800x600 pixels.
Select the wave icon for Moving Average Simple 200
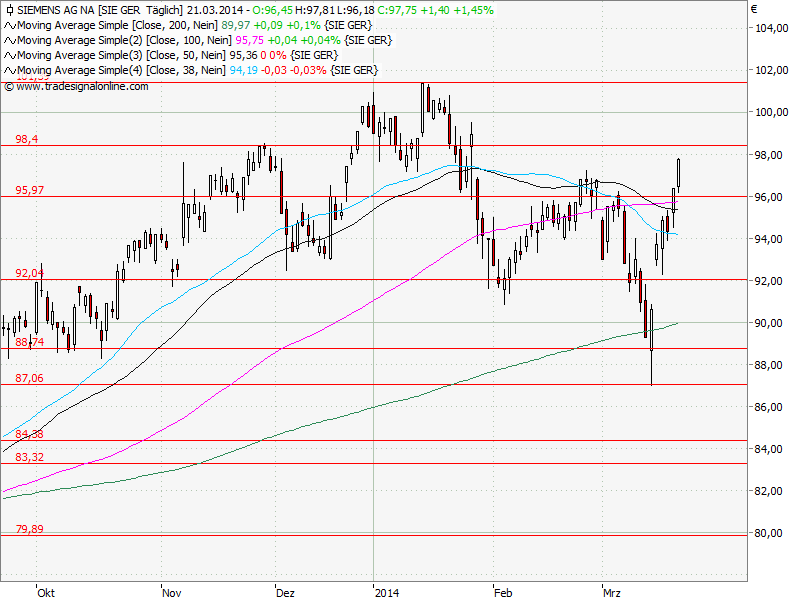tap(8, 24)
